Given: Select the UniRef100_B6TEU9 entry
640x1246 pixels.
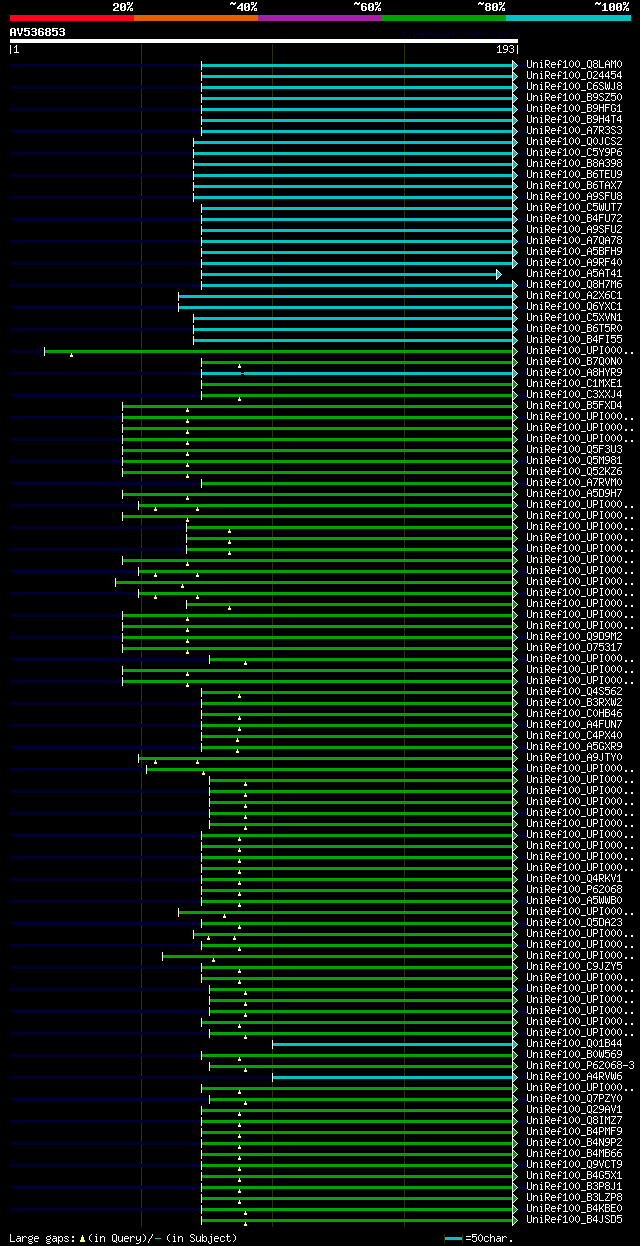Looking at the screenshot, I should [574, 174].
